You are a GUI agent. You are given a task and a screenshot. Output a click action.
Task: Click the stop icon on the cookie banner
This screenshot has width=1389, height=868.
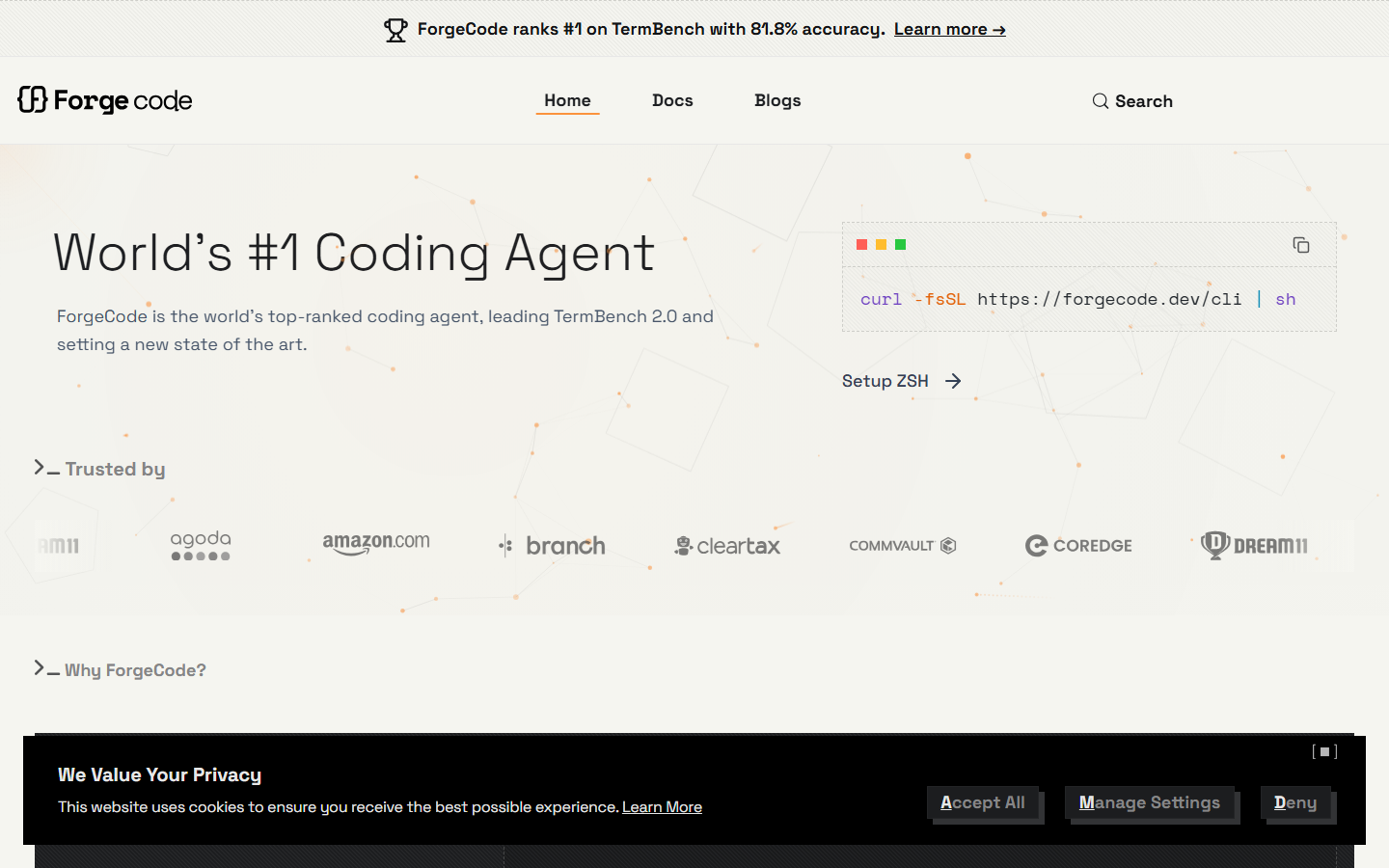click(x=1324, y=751)
